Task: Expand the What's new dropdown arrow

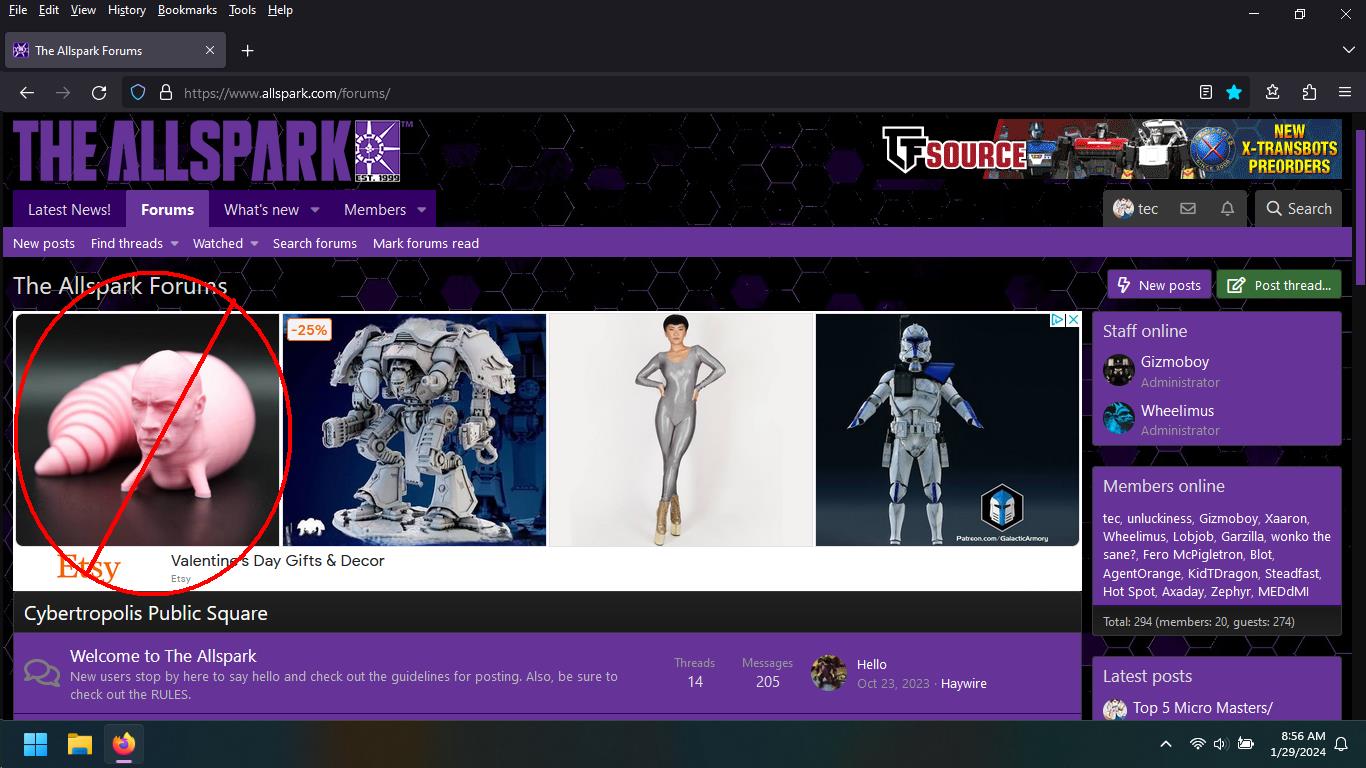Action: pos(315,210)
